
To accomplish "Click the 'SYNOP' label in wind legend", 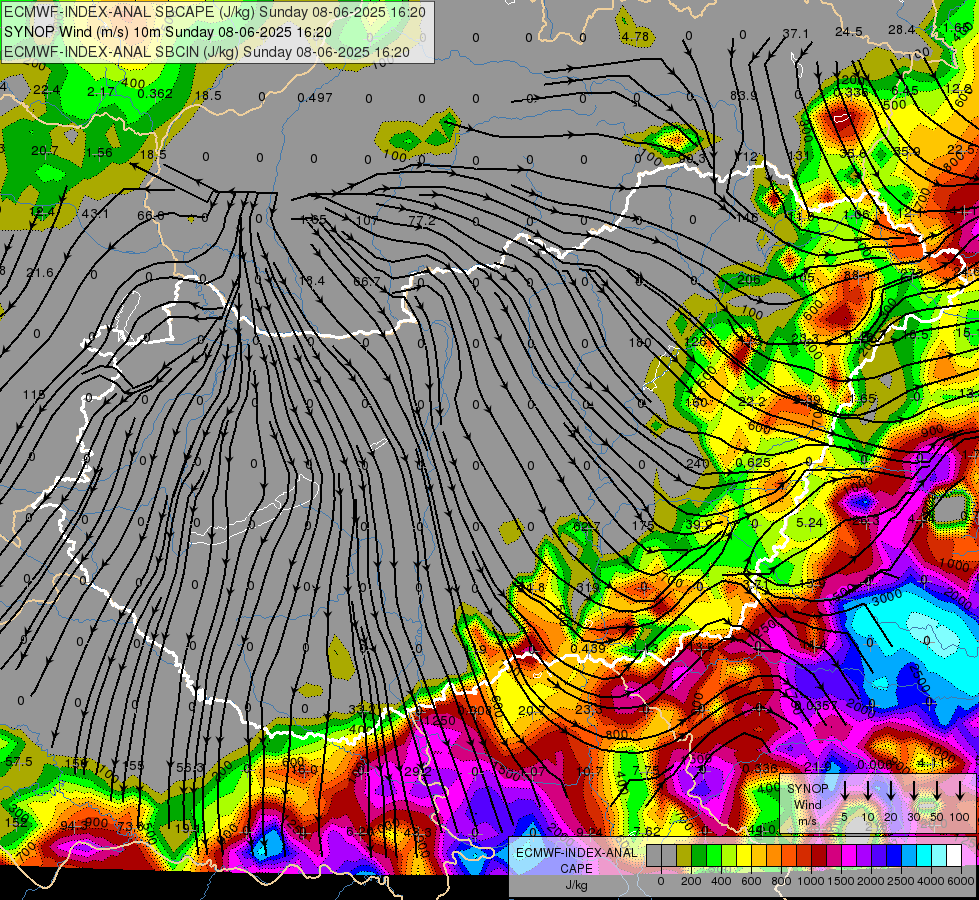I will (x=807, y=789).
